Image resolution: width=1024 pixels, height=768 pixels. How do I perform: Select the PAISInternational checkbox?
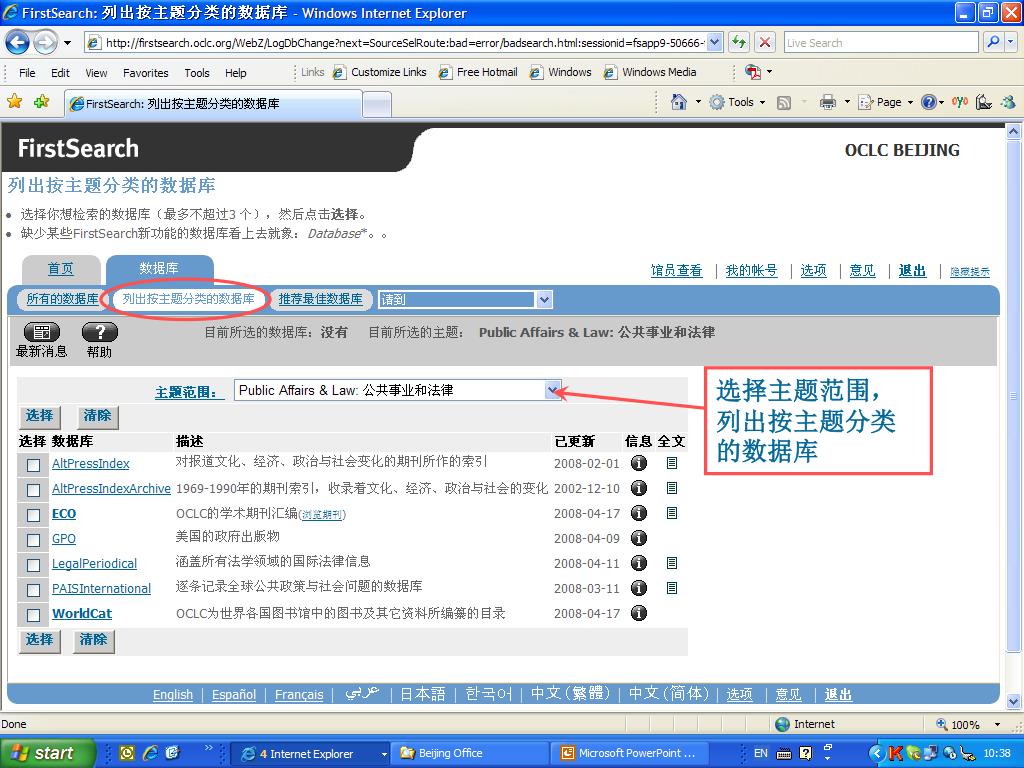[x=33, y=590]
